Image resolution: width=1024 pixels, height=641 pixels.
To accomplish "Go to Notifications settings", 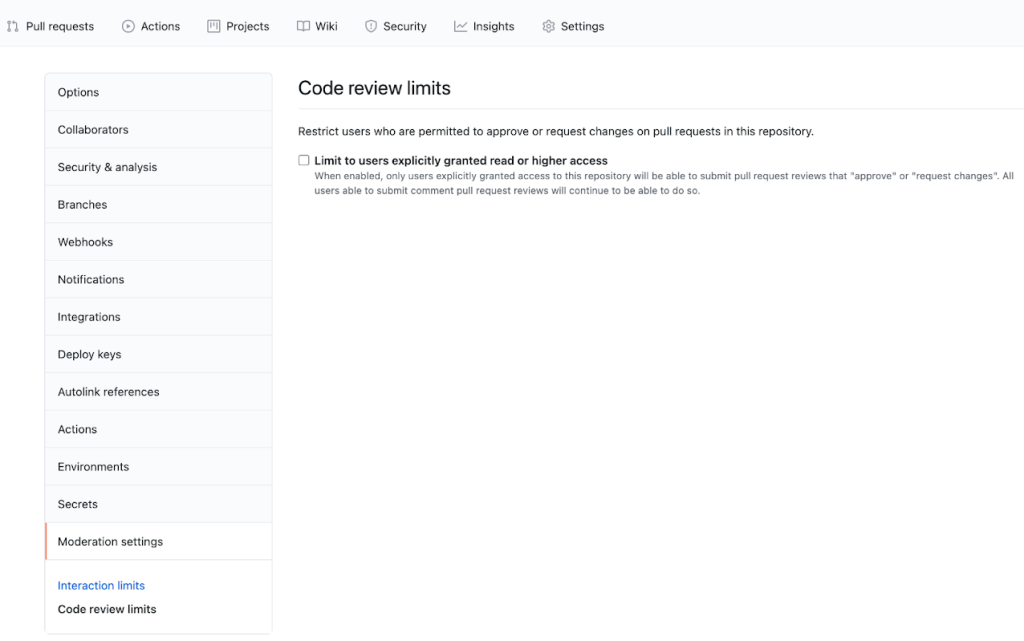I will tap(91, 279).
